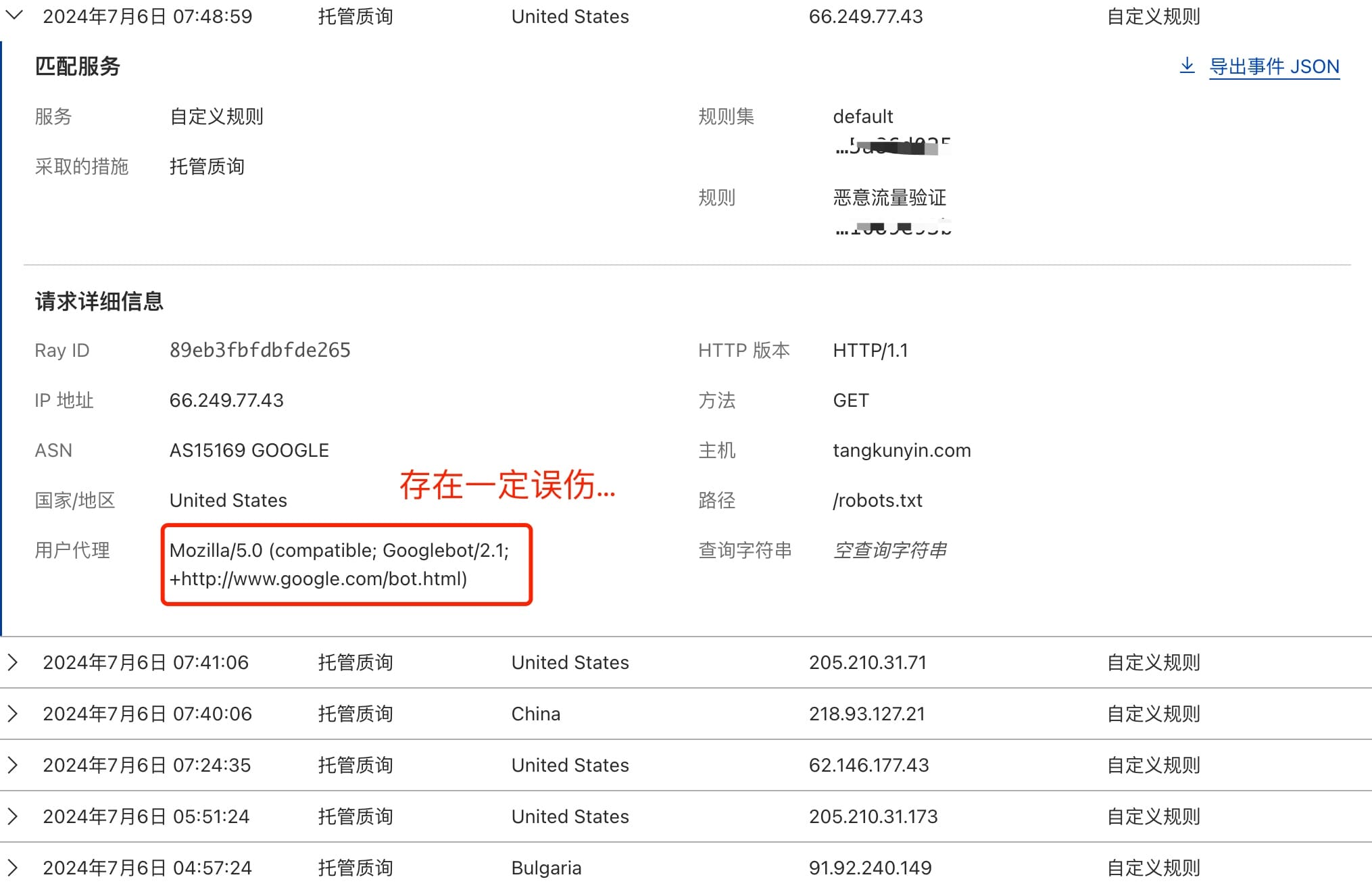Click the host value tangkunyin.com
1372x892 pixels.
click(902, 450)
